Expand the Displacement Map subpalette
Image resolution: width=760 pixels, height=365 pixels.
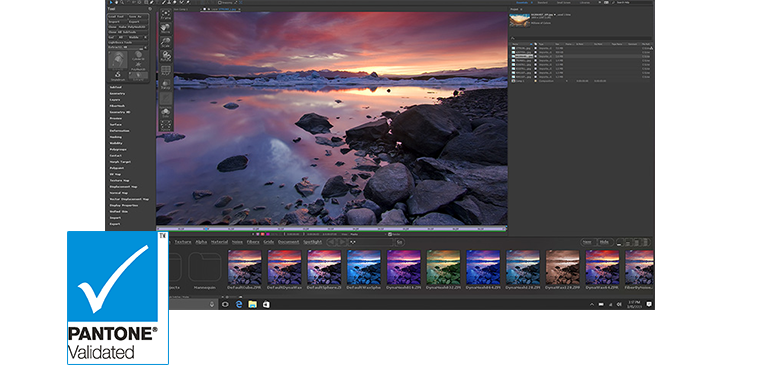(x=123, y=187)
